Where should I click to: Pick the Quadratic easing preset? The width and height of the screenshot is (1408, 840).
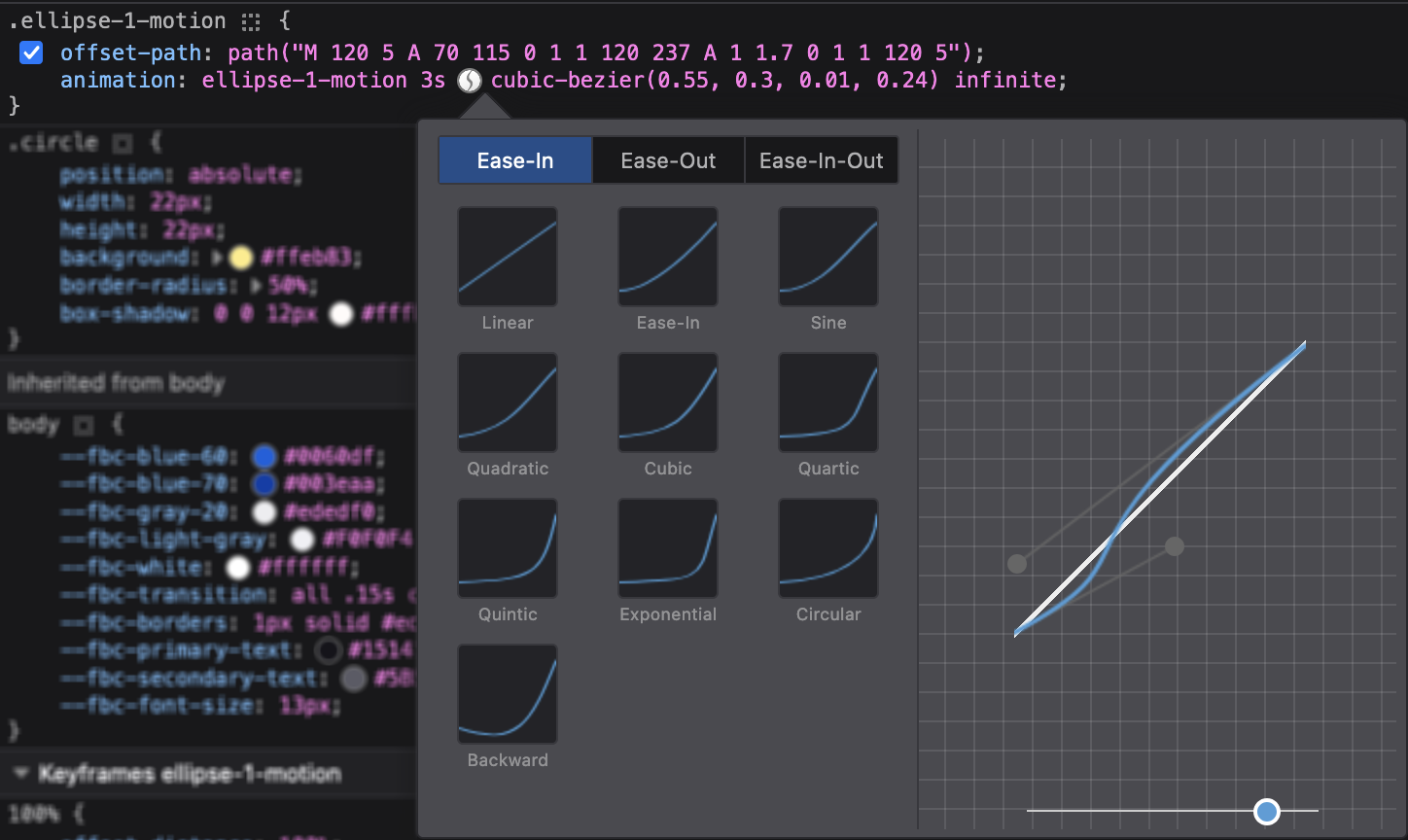(x=508, y=402)
